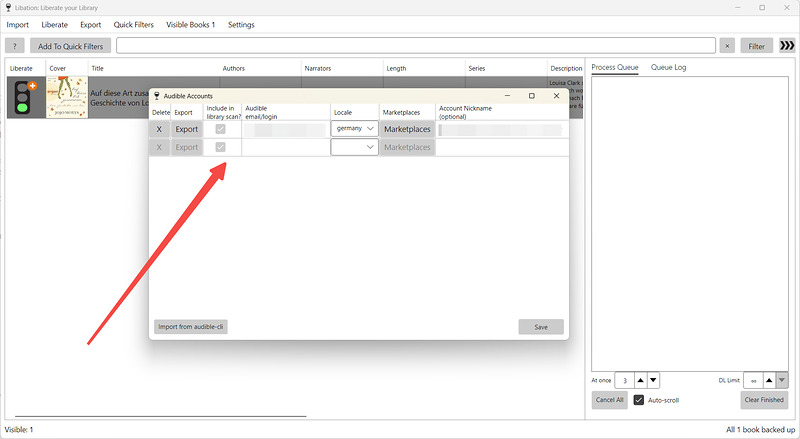Click the Liberate column header
The image size is (800, 439).
(x=21, y=68)
